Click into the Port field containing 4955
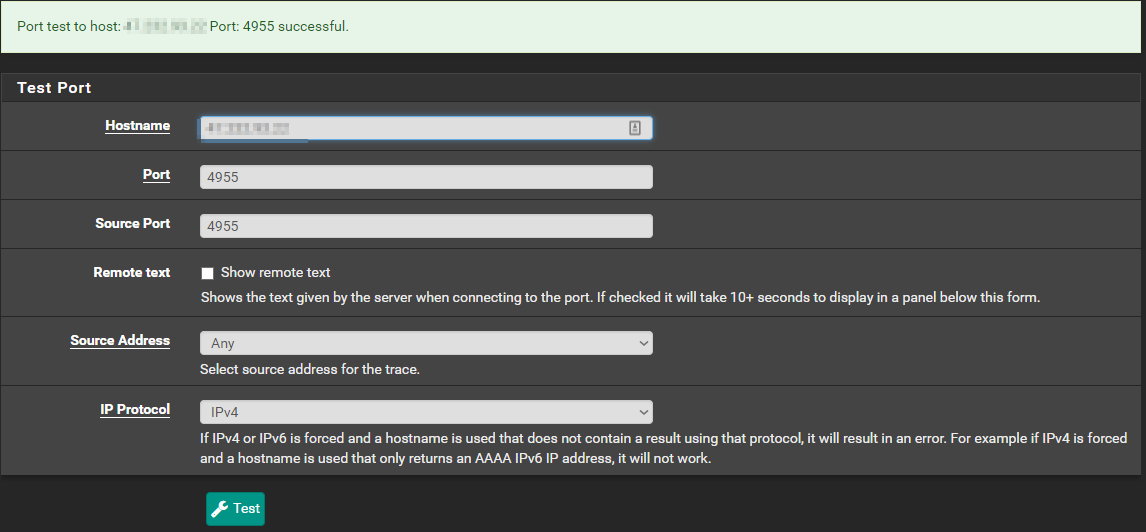This screenshot has height=532, width=1146. click(426, 177)
